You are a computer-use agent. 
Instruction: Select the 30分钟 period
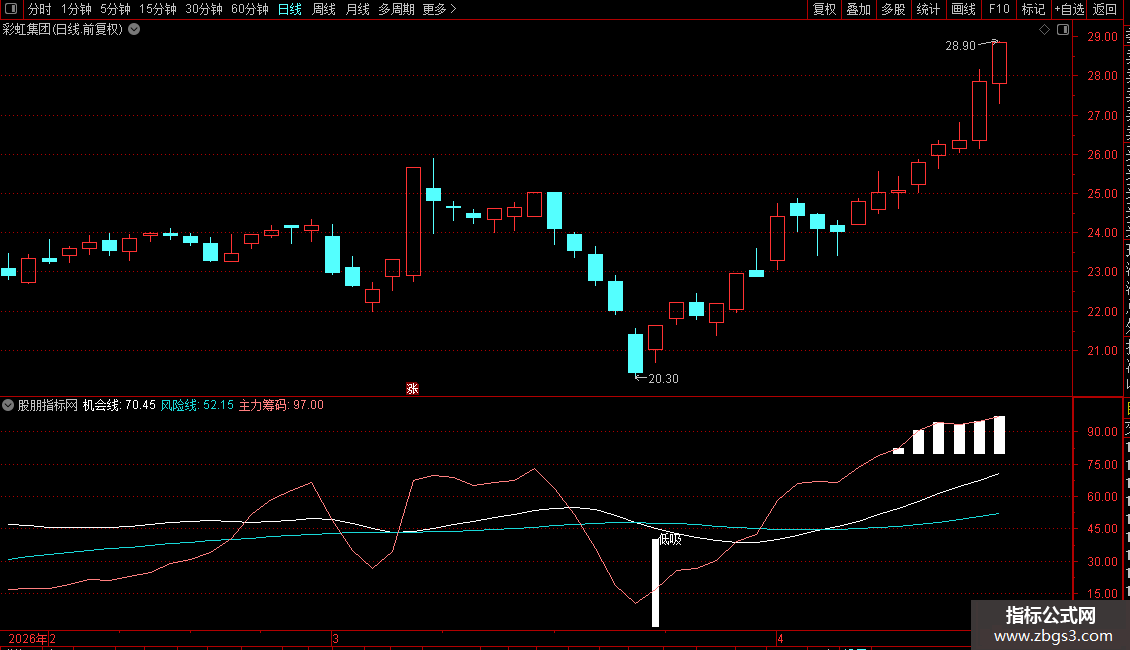coord(204,9)
